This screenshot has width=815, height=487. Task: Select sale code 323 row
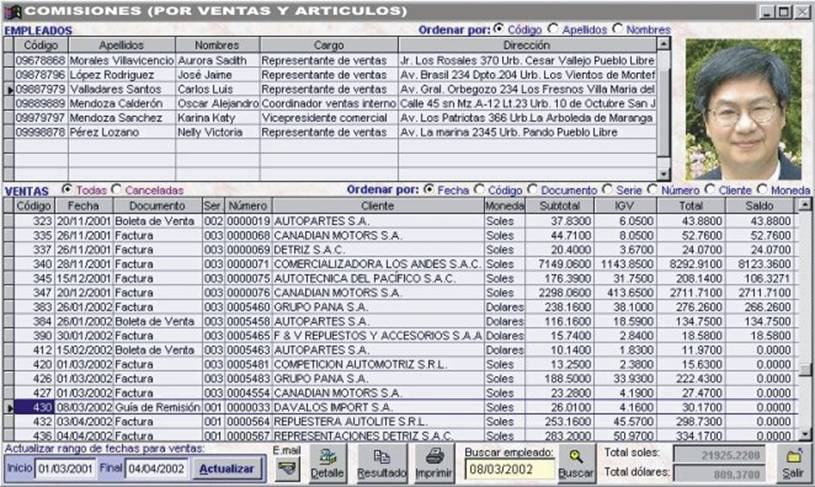(x=404, y=221)
